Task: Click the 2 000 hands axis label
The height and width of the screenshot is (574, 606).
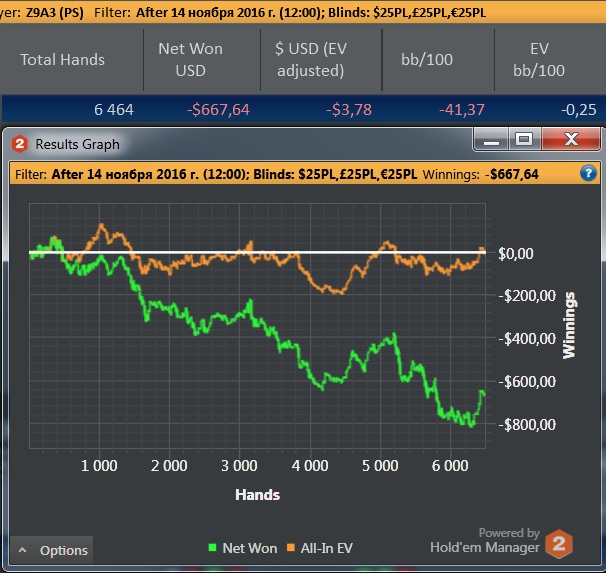Action: click(x=169, y=465)
